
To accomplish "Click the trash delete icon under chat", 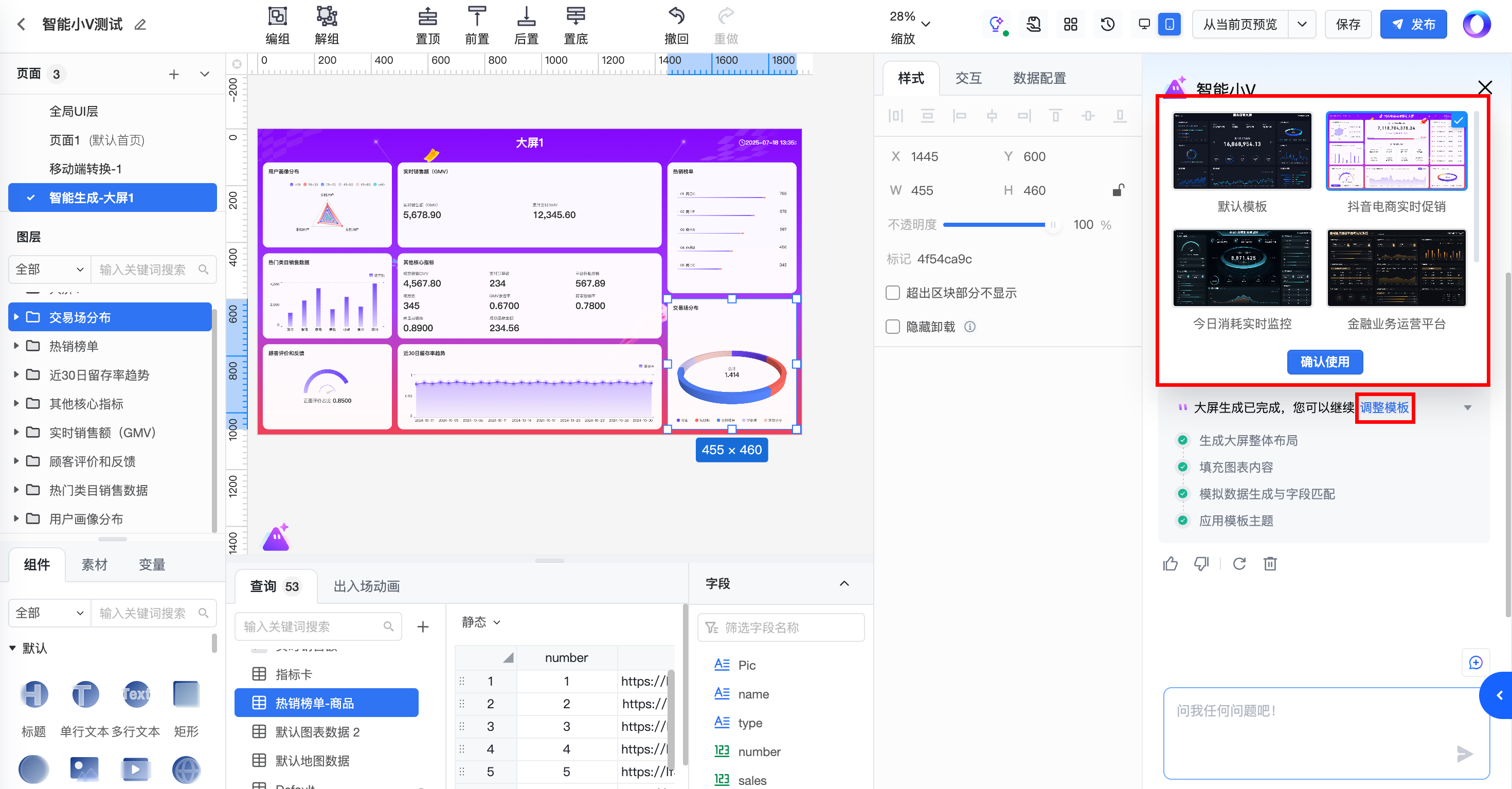I will (x=1270, y=564).
